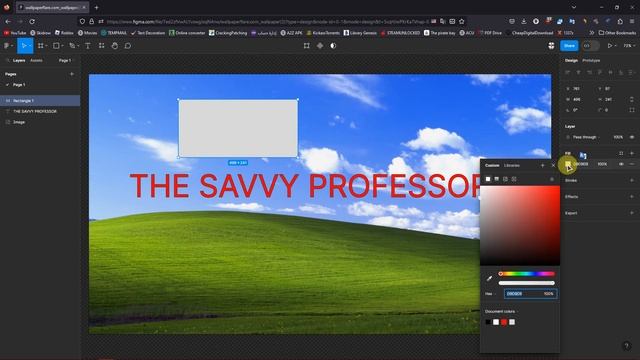Select the Hand tool
640x360 pixels.
tap(115, 46)
